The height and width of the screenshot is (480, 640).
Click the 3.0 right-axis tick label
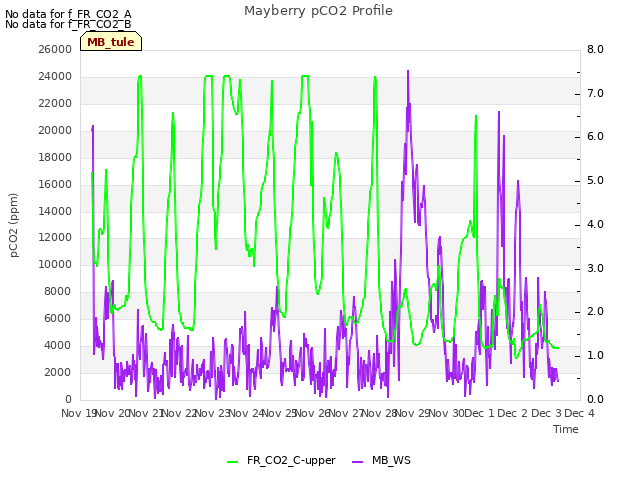tap(595, 269)
